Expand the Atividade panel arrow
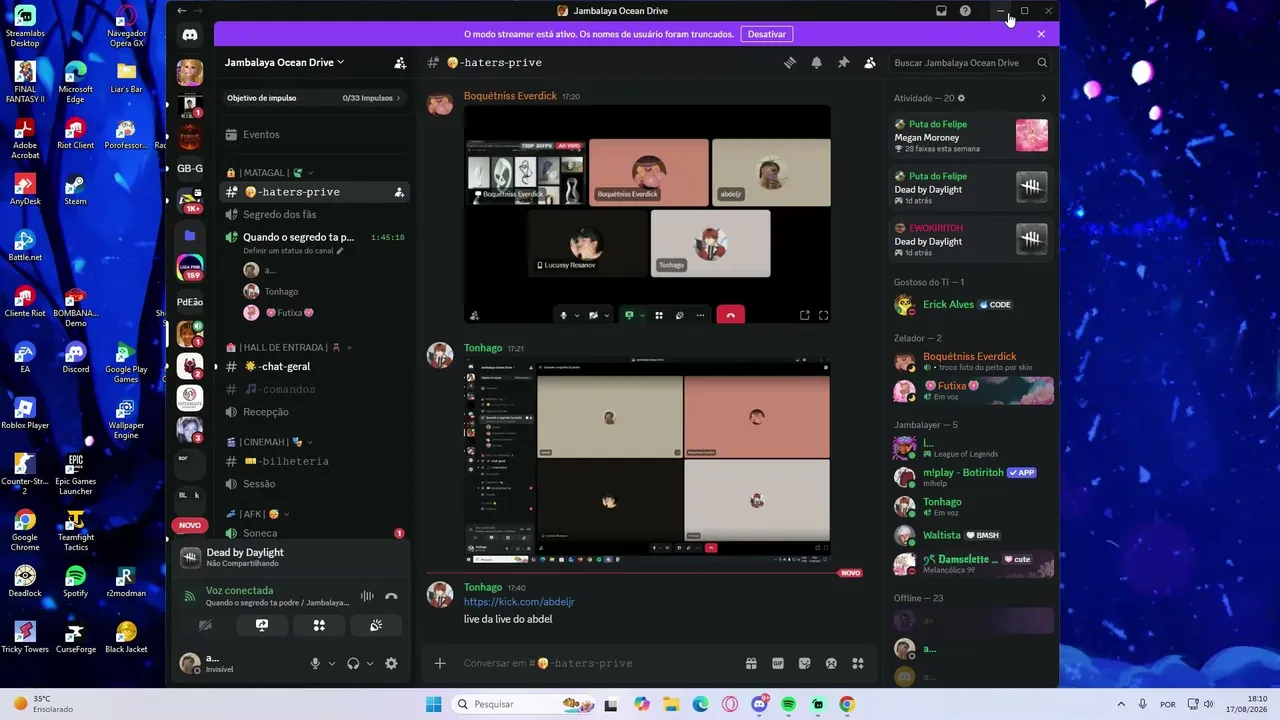The image size is (1280, 720). (x=1043, y=98)
